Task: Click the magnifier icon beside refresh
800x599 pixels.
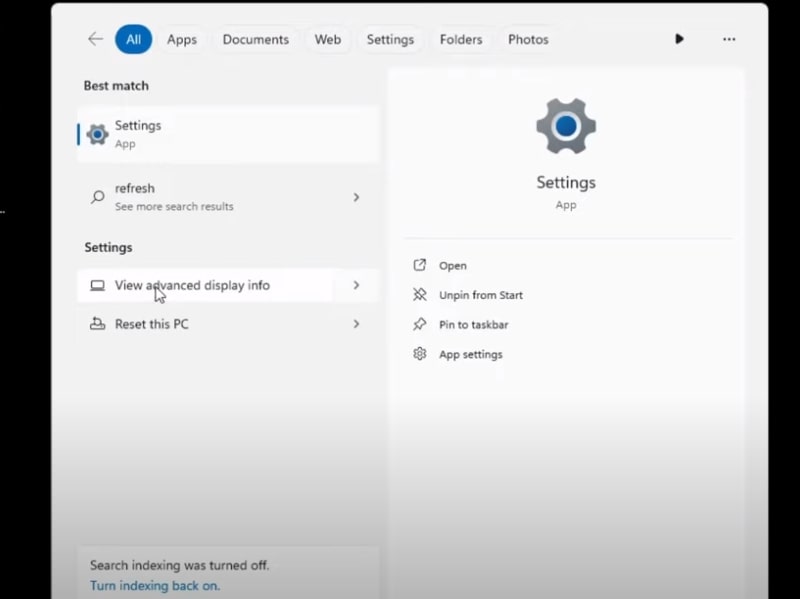Action: (97, 197)
